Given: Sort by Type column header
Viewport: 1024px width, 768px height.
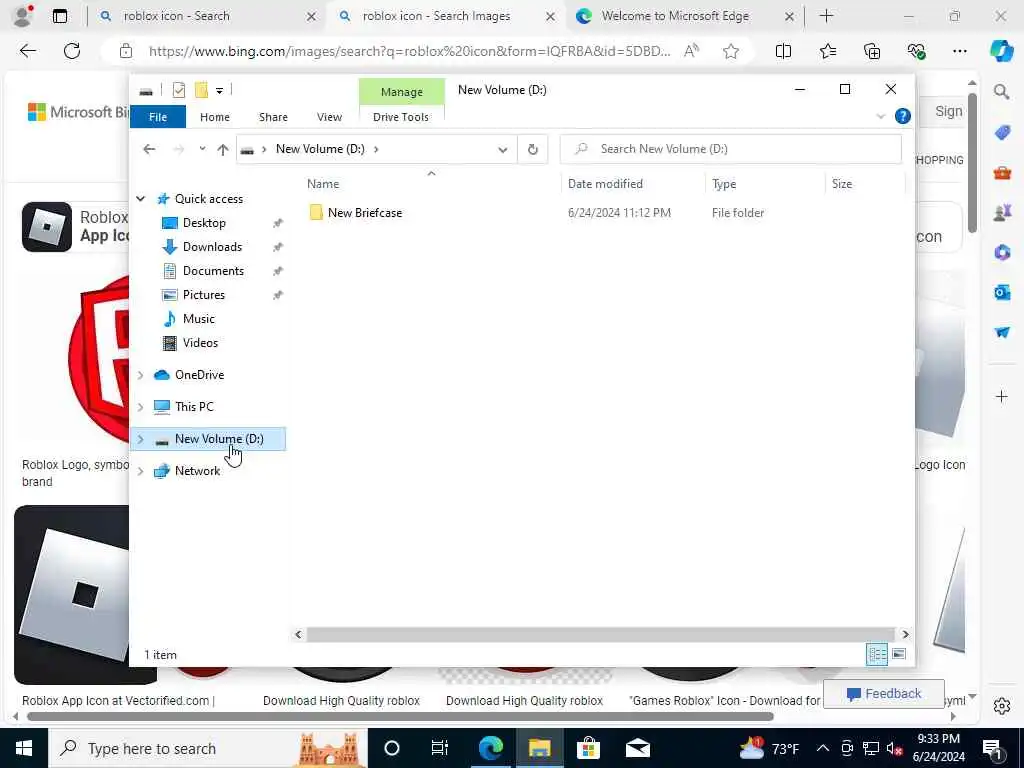Looking at the screenshot, I should (724, 184).
